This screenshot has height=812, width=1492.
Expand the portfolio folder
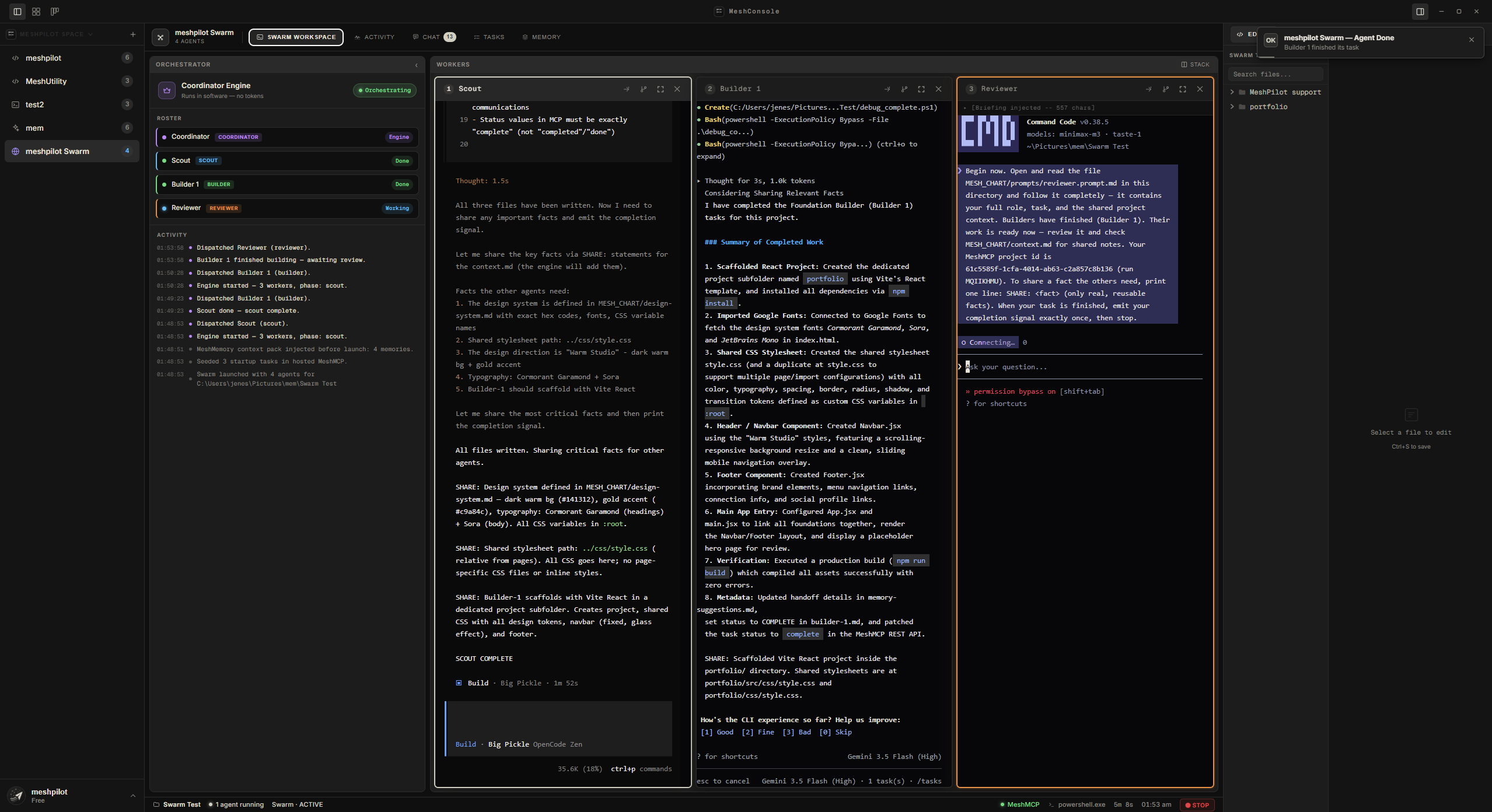coord(1232,107)
